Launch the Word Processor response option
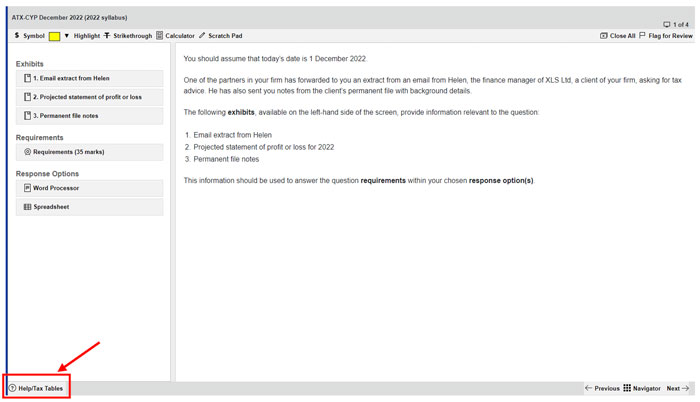Image resolution: width=700 pixels, height=402 pixels. click(x=89, y=188)
